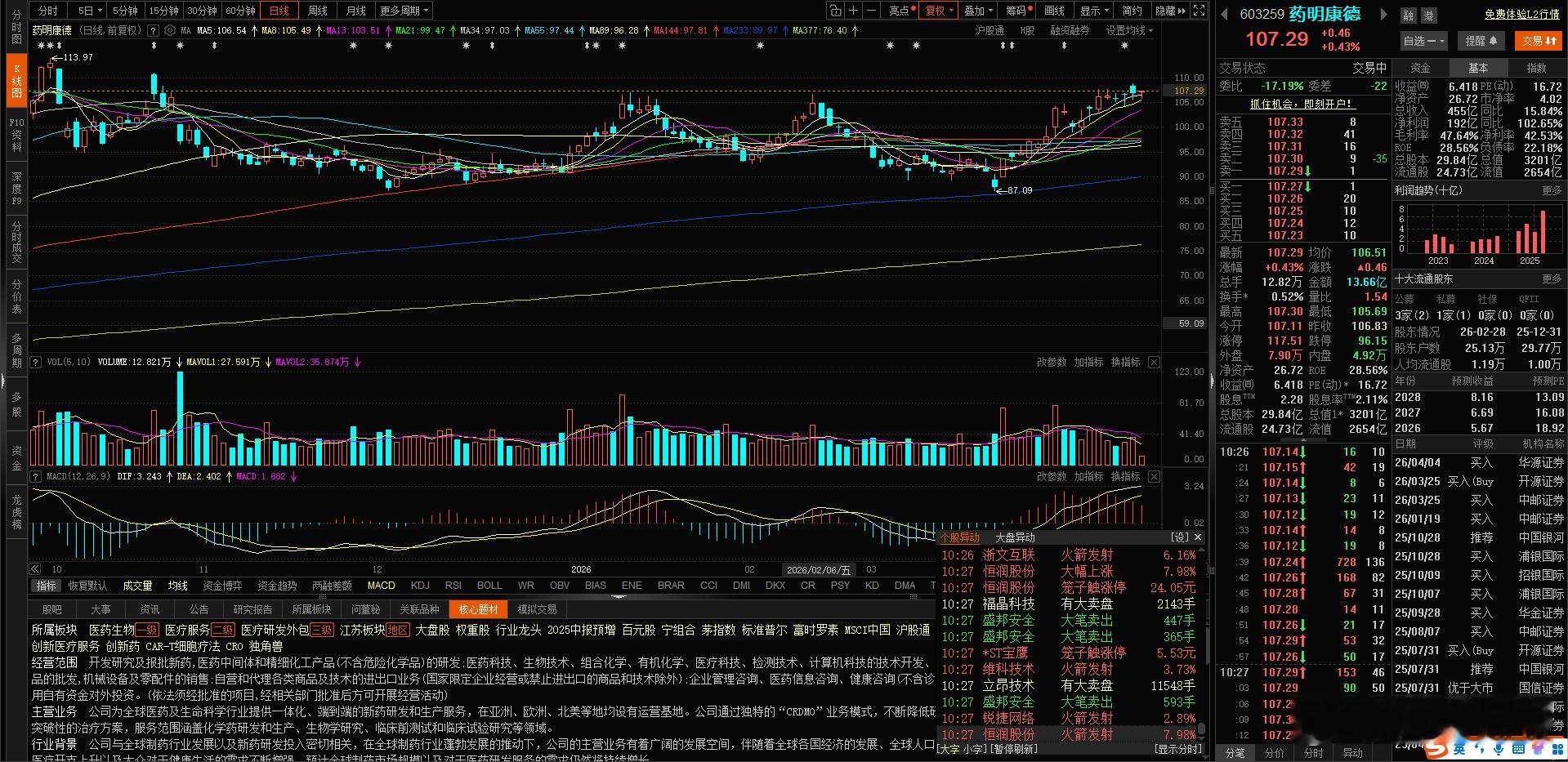Open 公告 tab in bottom panel
Viewport: 1568px width, 762px height.
coord(199,609)
